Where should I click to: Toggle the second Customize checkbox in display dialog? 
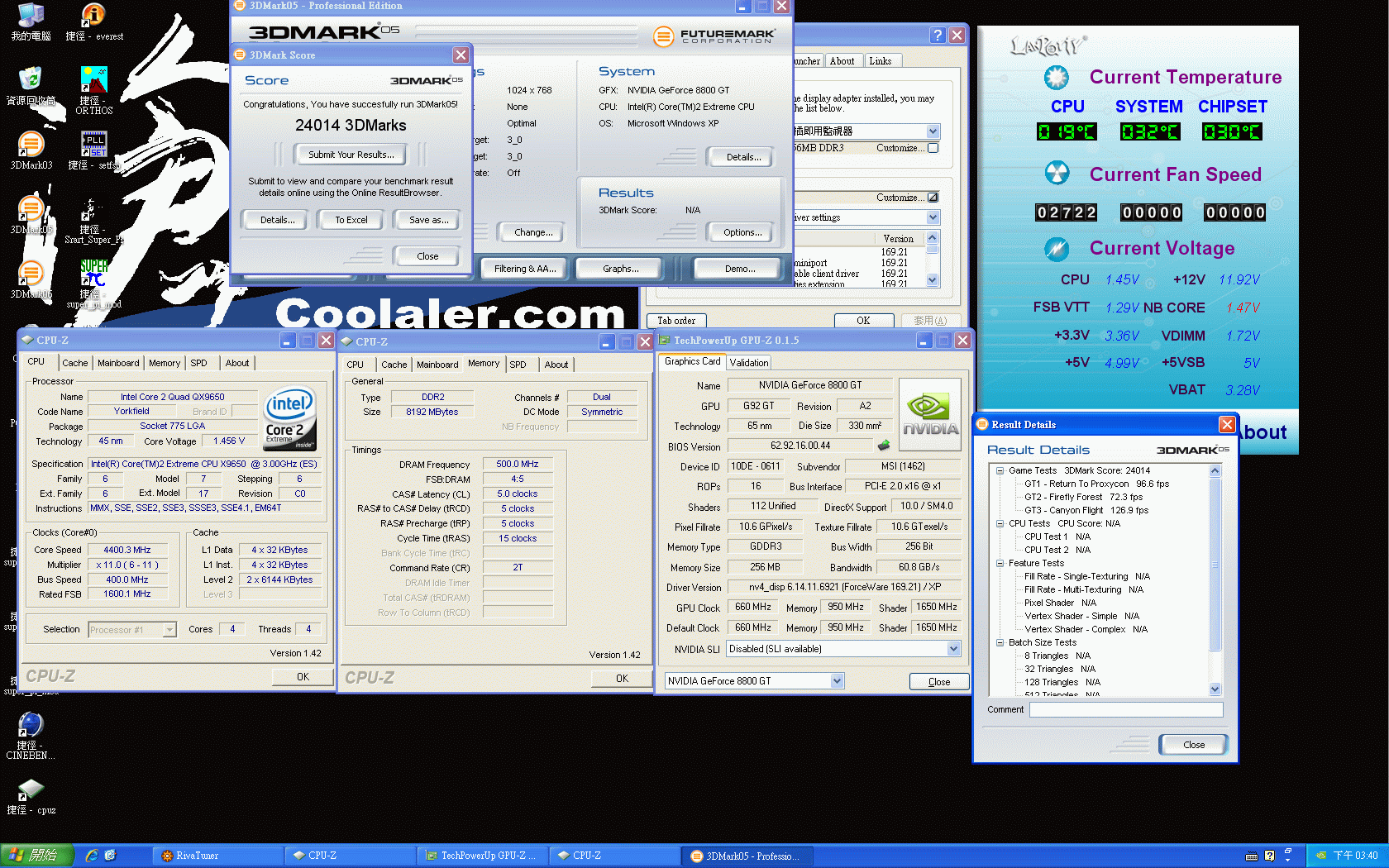pos(933,198)
